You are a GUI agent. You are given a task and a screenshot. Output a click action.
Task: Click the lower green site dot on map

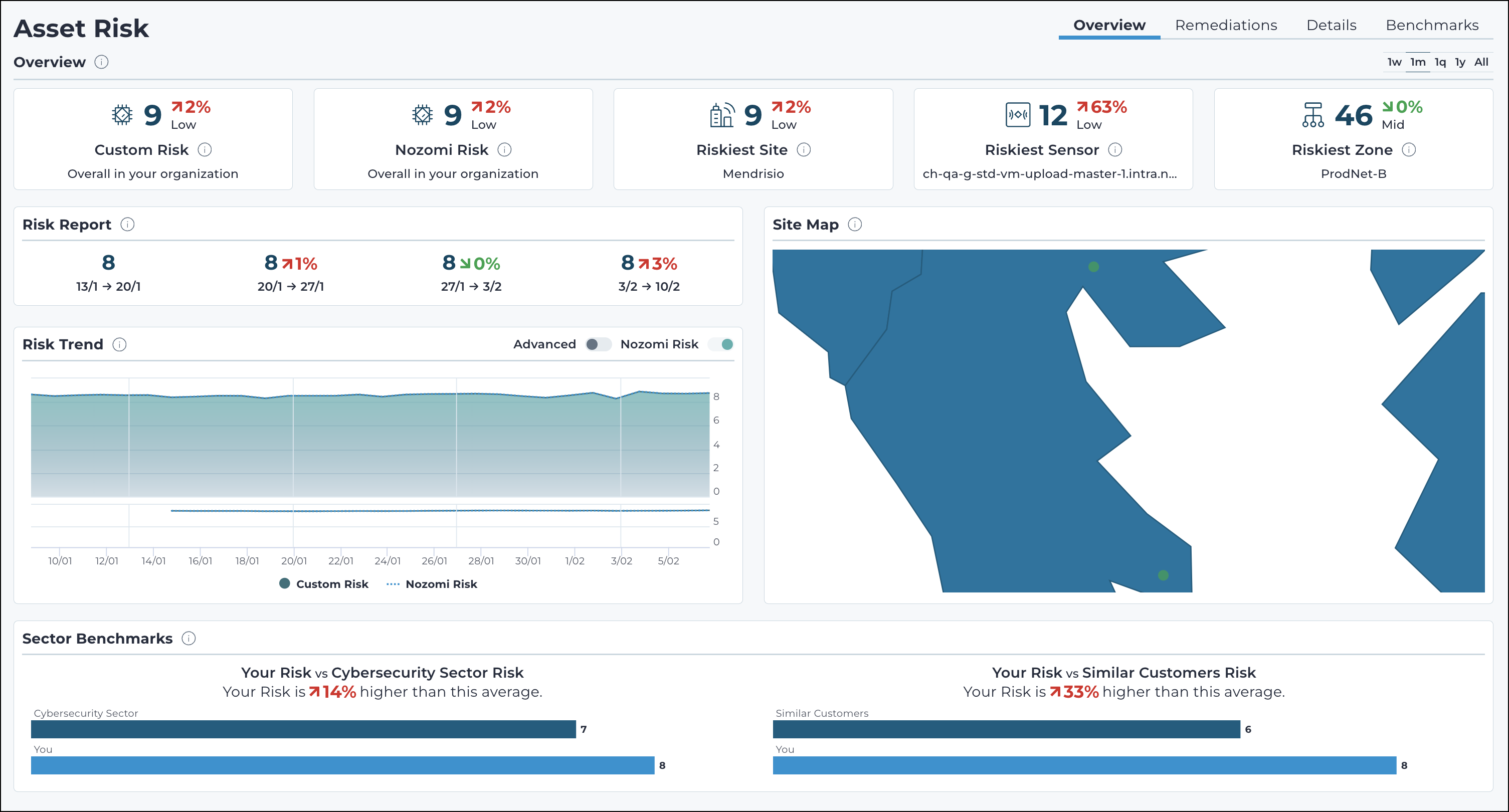pos(1164,575)
